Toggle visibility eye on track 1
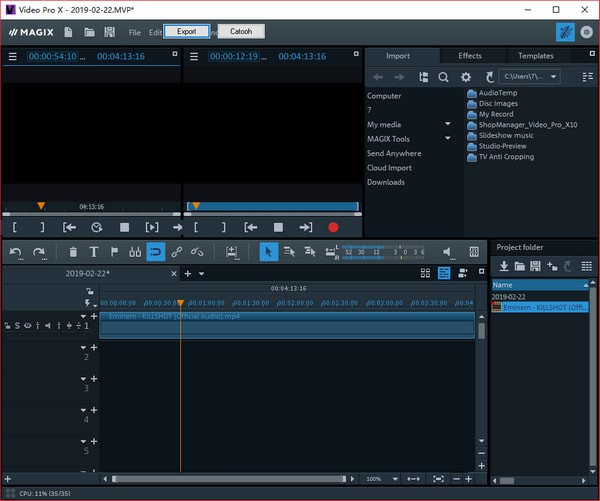 click(28, 326)
